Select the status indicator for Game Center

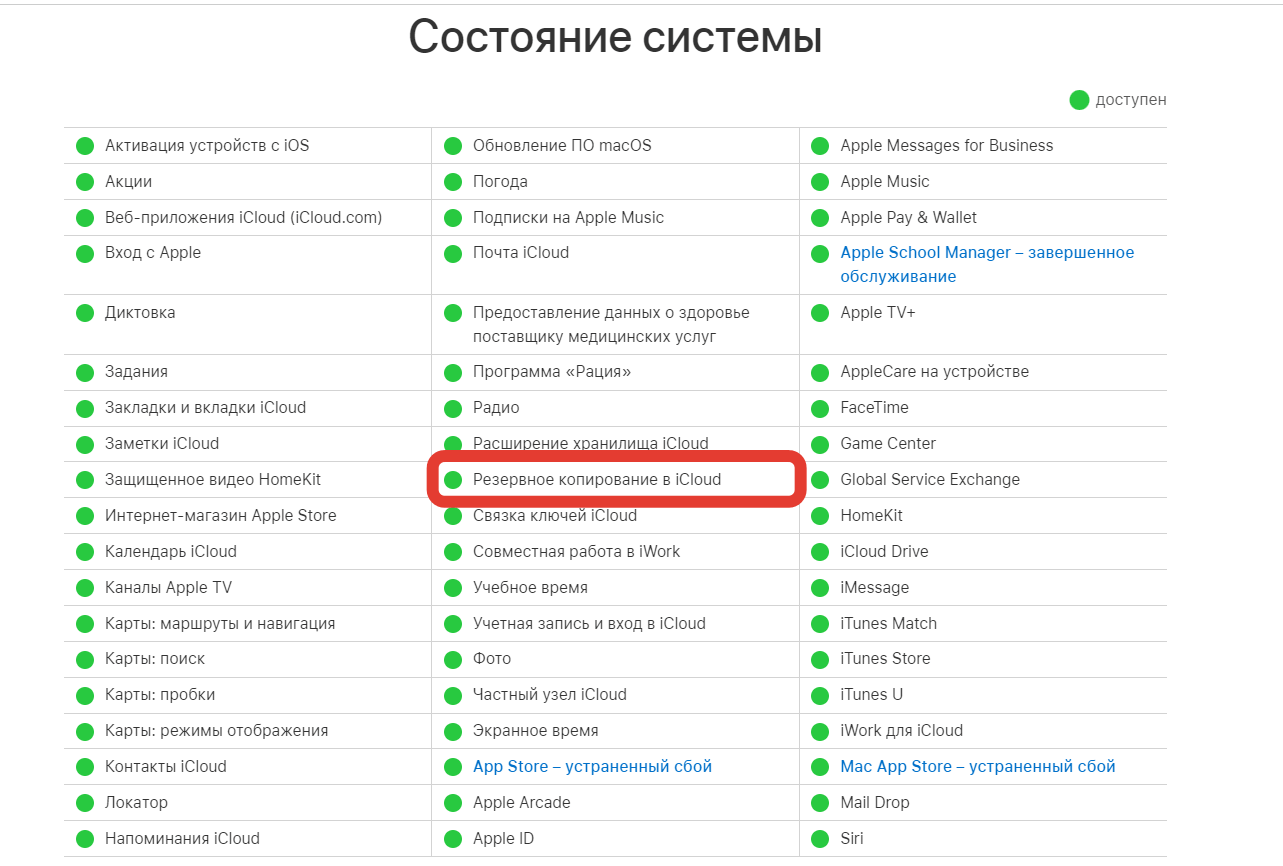pyautogui.click(x=821, y=444)
